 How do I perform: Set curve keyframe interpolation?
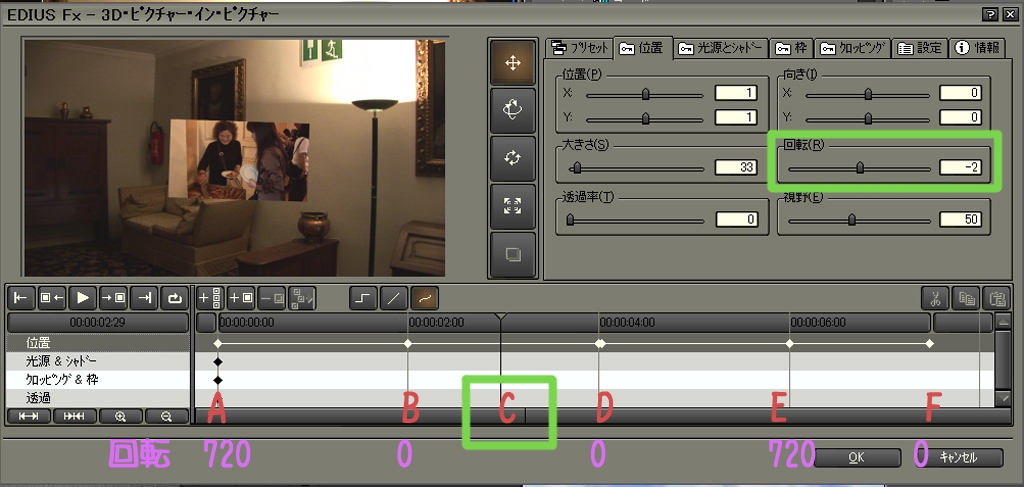[x=424, y=298]
